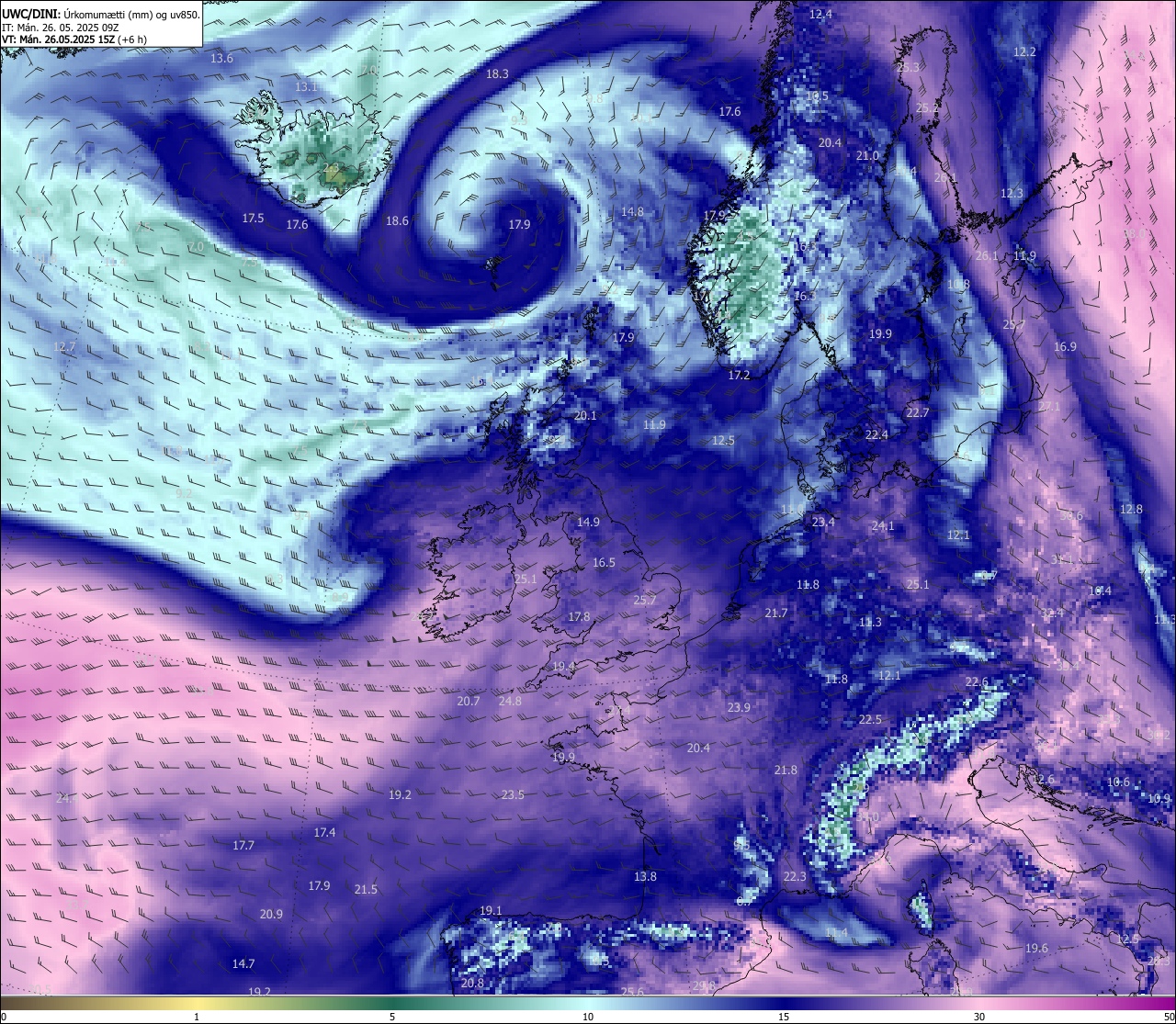Click the 23.4 value over Denmark
Viewport: 1176px width, 1024px height.
click(x=823, y=523)
